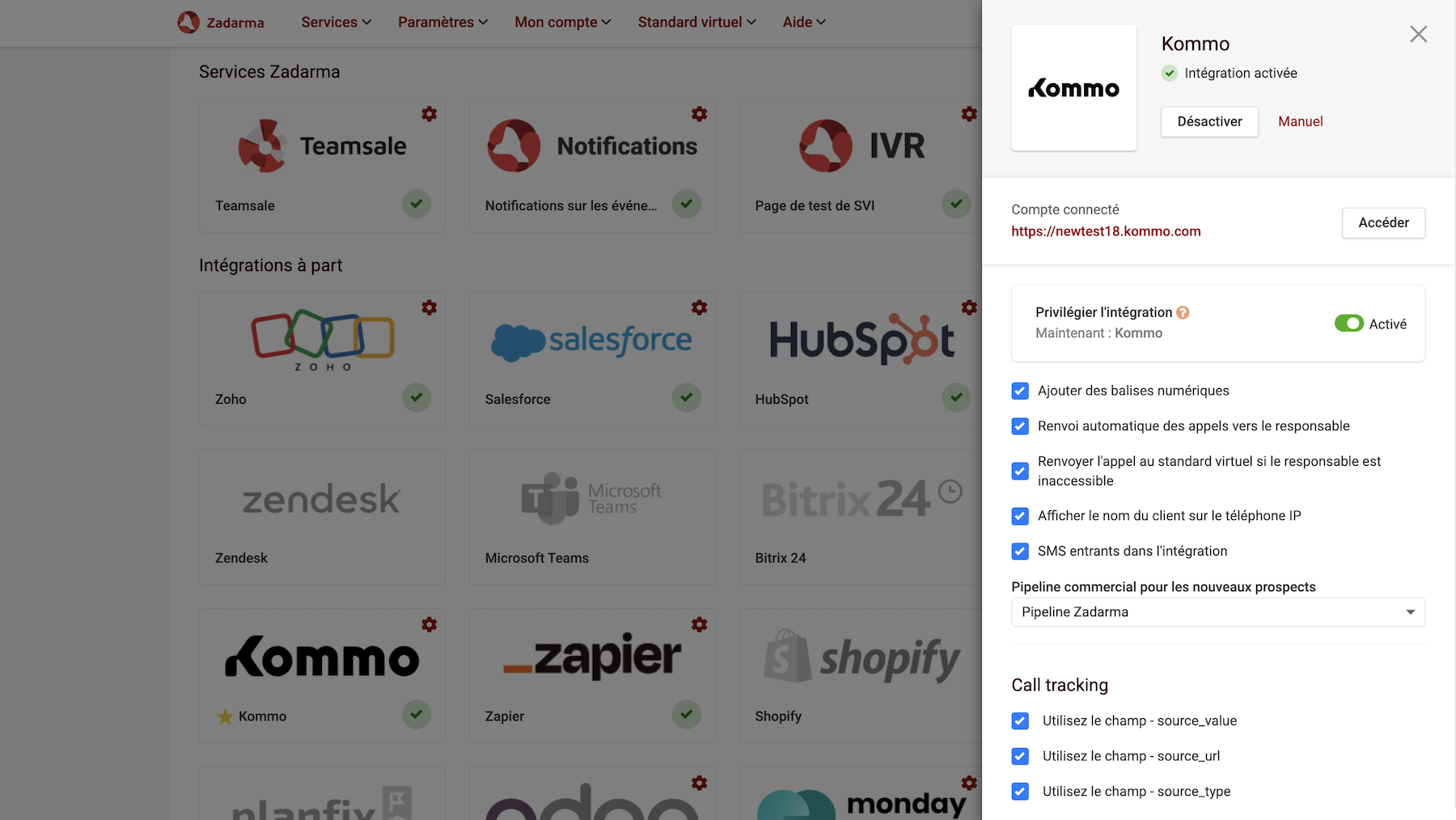Click the Intégrations à part heading
This screenshot has width=1456, height=820.
(x=270, y=265)
